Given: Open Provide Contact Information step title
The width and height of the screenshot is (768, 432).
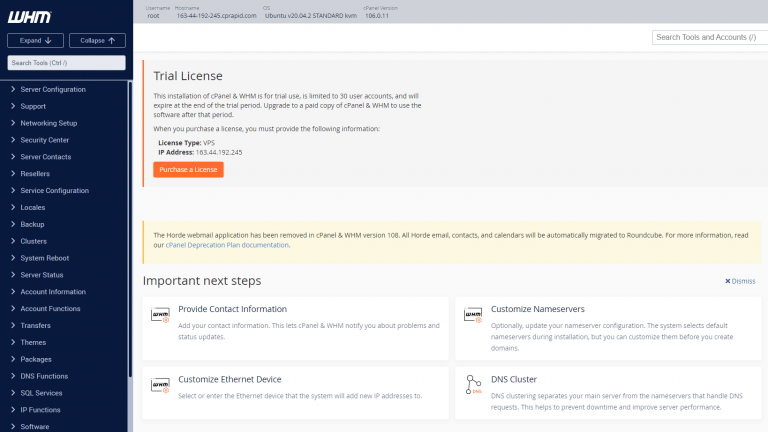Looking at the screenshot, I should click(x=232, y=309).
